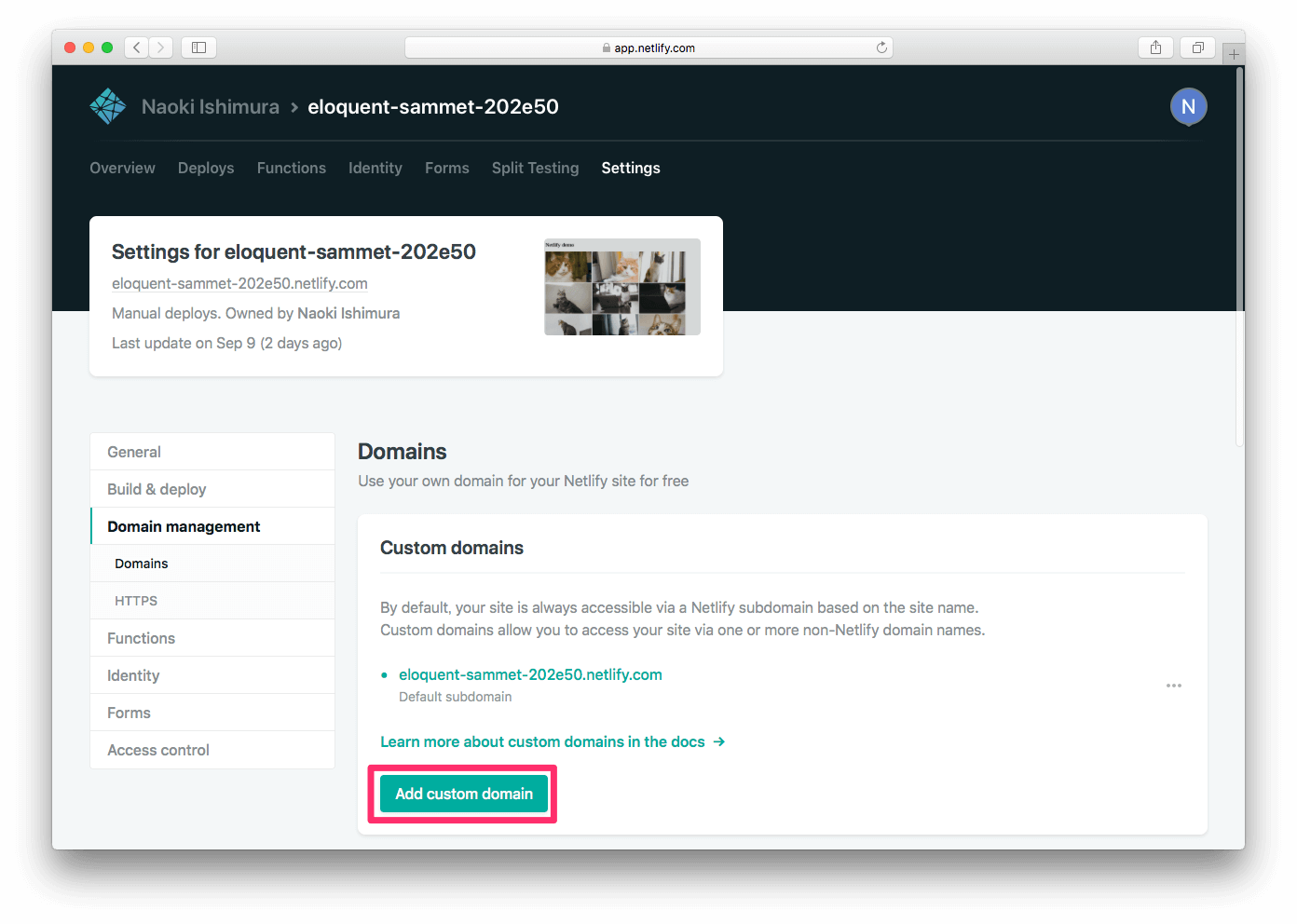Click the Add custom domain button

coord(464,794)
